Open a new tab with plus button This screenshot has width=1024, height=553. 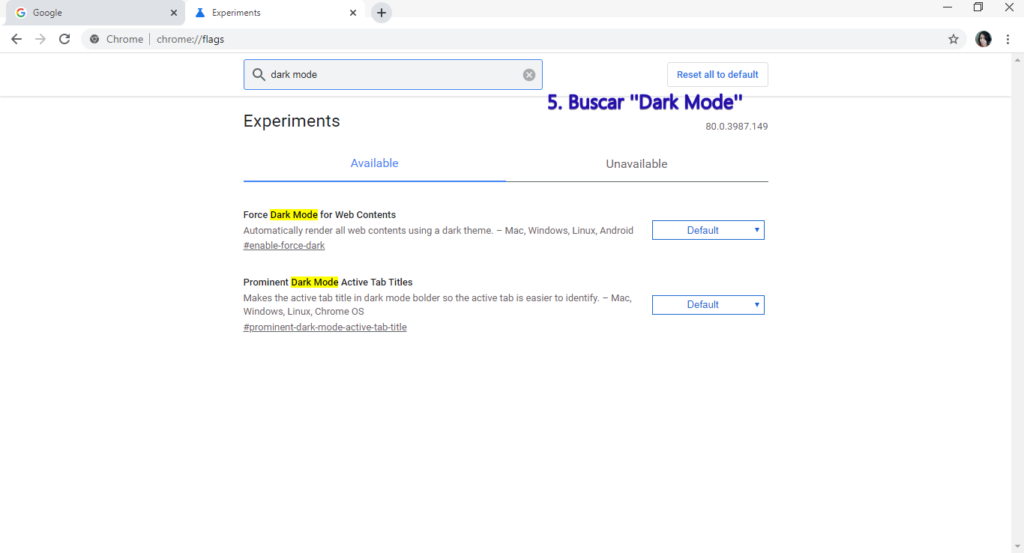click(381, 13)
